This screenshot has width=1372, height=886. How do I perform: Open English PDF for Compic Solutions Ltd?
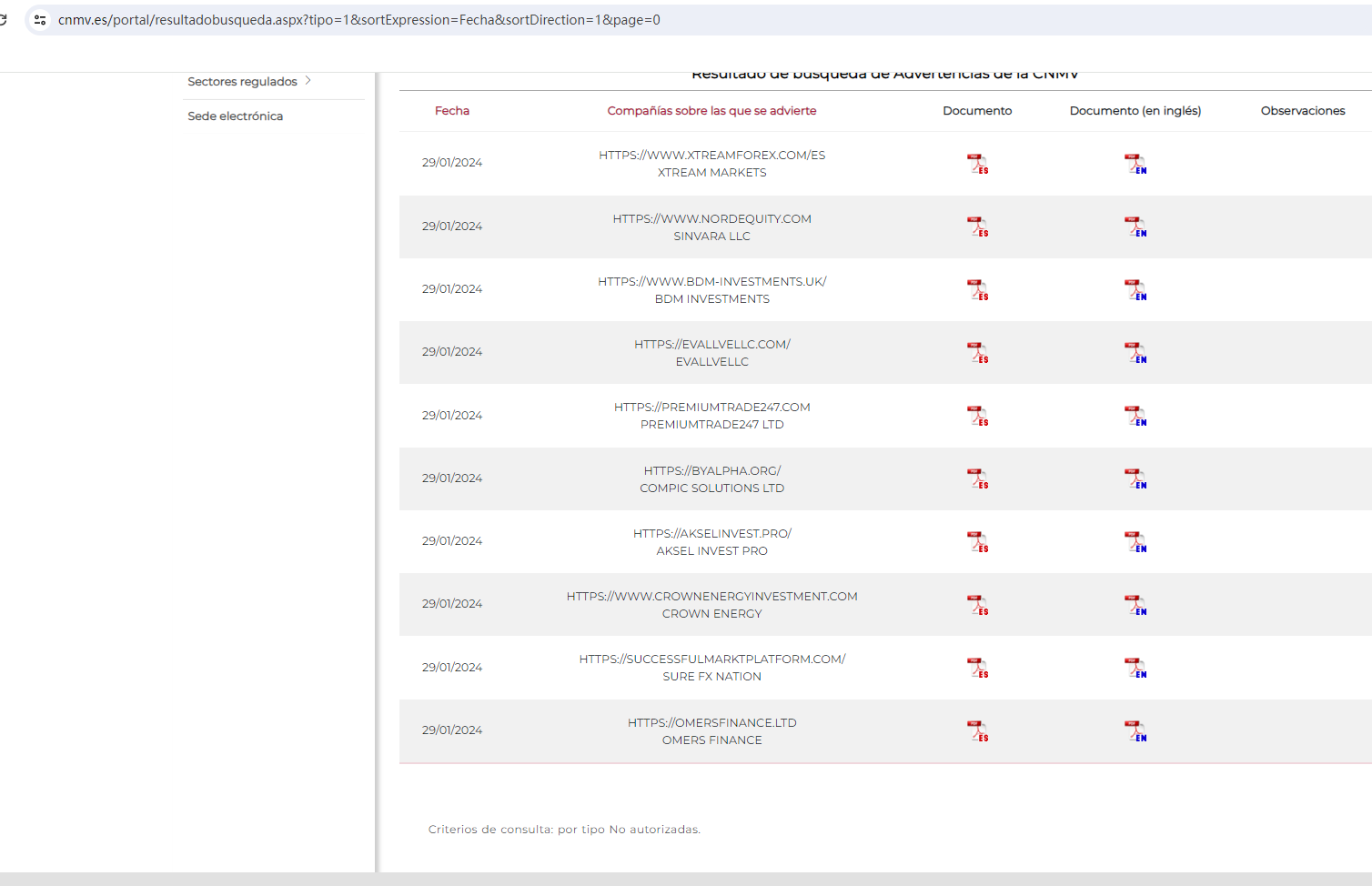tap(1135, 478)
